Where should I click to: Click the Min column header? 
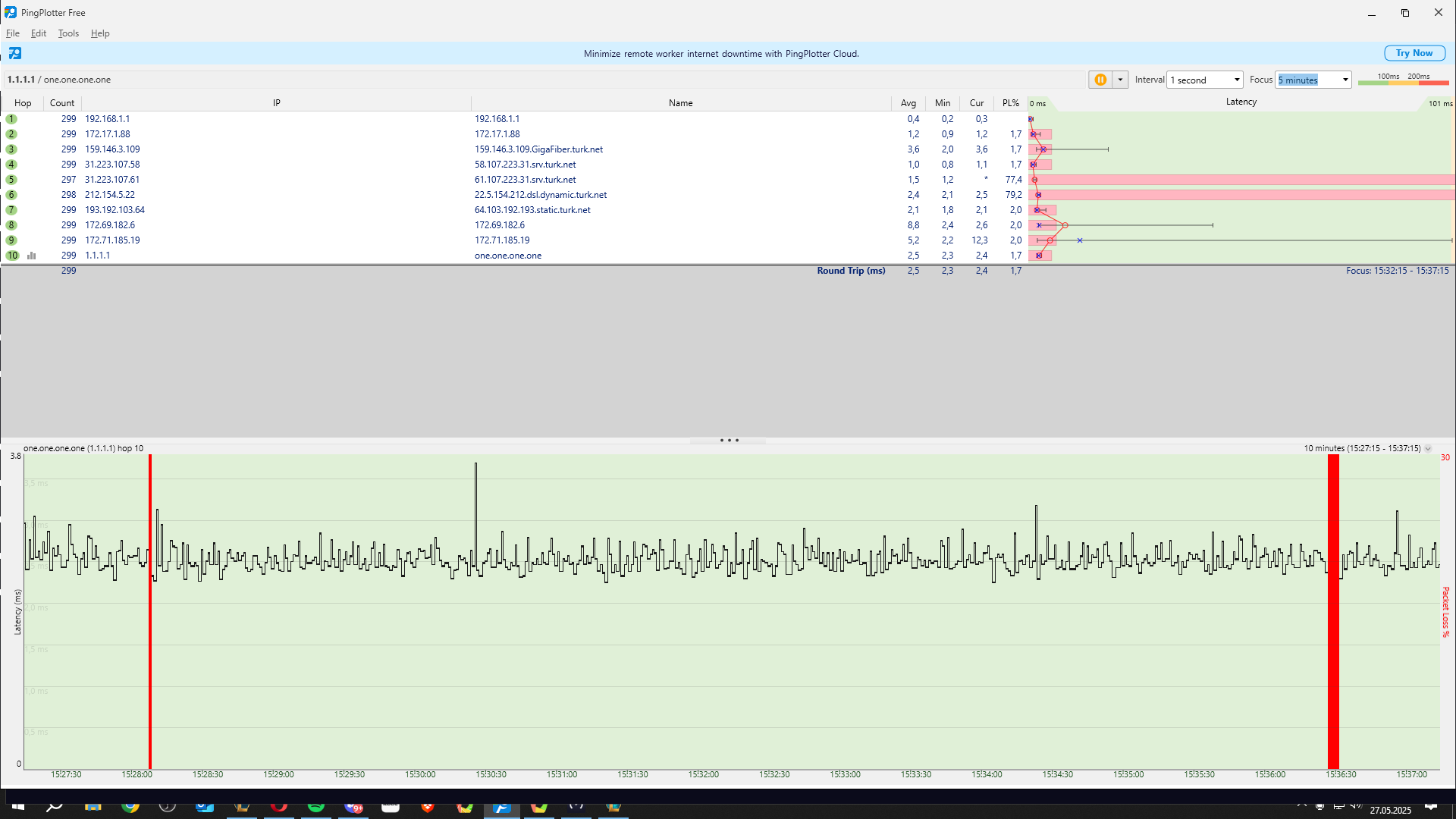[943, 103]
